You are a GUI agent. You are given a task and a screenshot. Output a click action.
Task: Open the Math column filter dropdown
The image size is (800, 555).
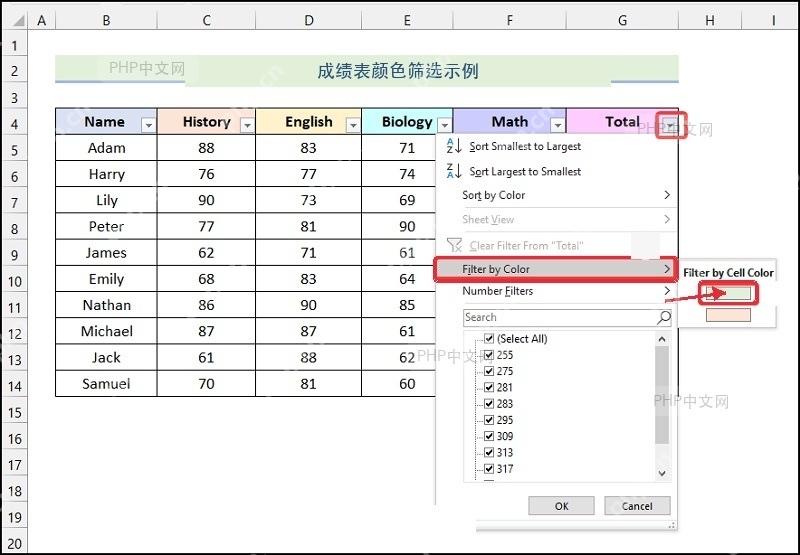(558, 125)
